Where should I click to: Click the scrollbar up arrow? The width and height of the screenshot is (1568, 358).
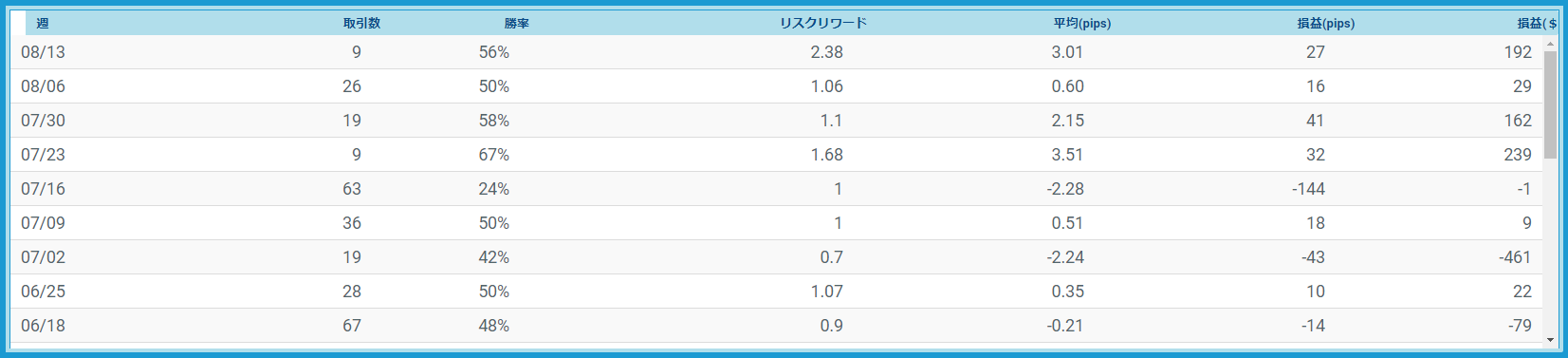click(1551, 44)
